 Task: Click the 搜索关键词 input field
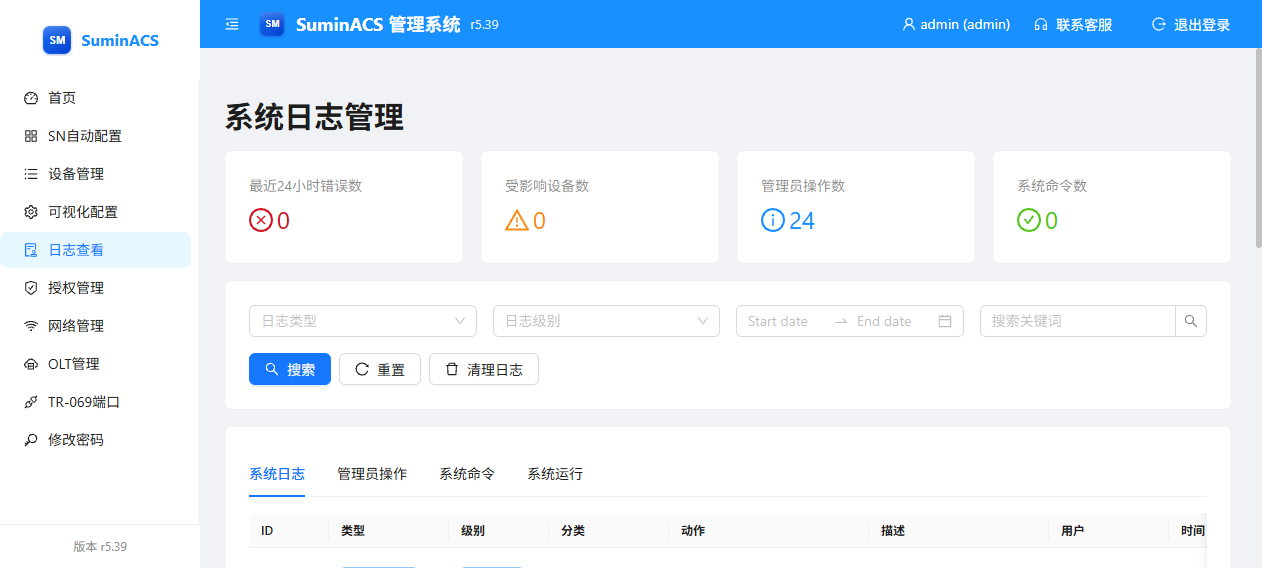pos(1077,321)
